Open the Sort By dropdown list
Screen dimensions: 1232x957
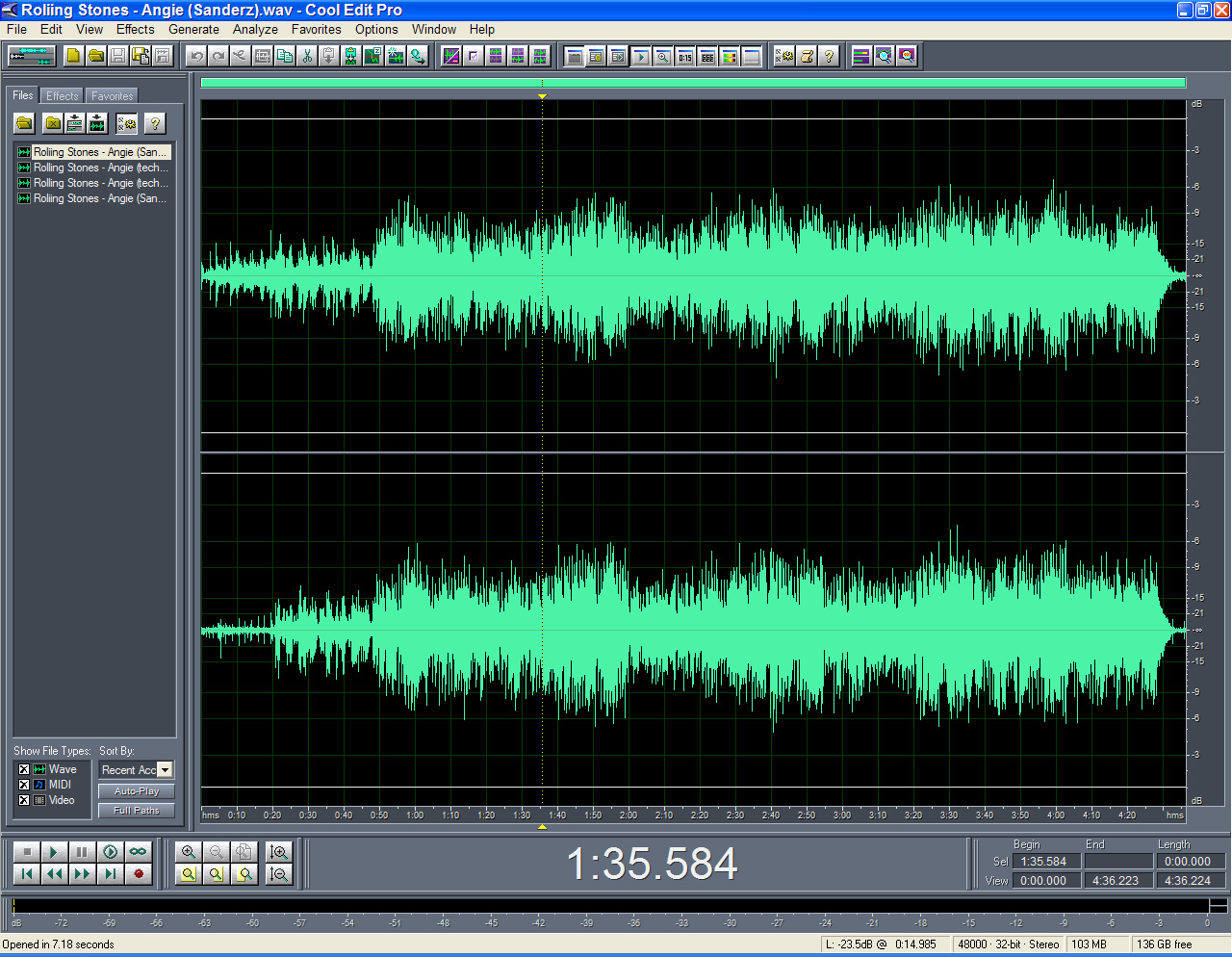[x=165, y=770]
